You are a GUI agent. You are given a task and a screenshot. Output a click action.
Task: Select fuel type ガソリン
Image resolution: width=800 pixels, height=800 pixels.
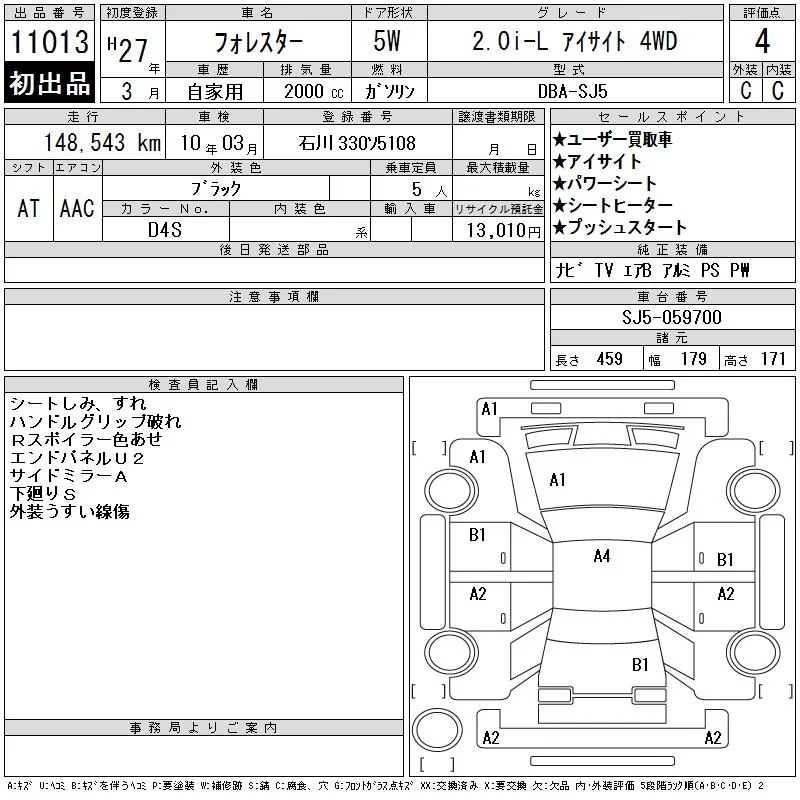(390, 91)
